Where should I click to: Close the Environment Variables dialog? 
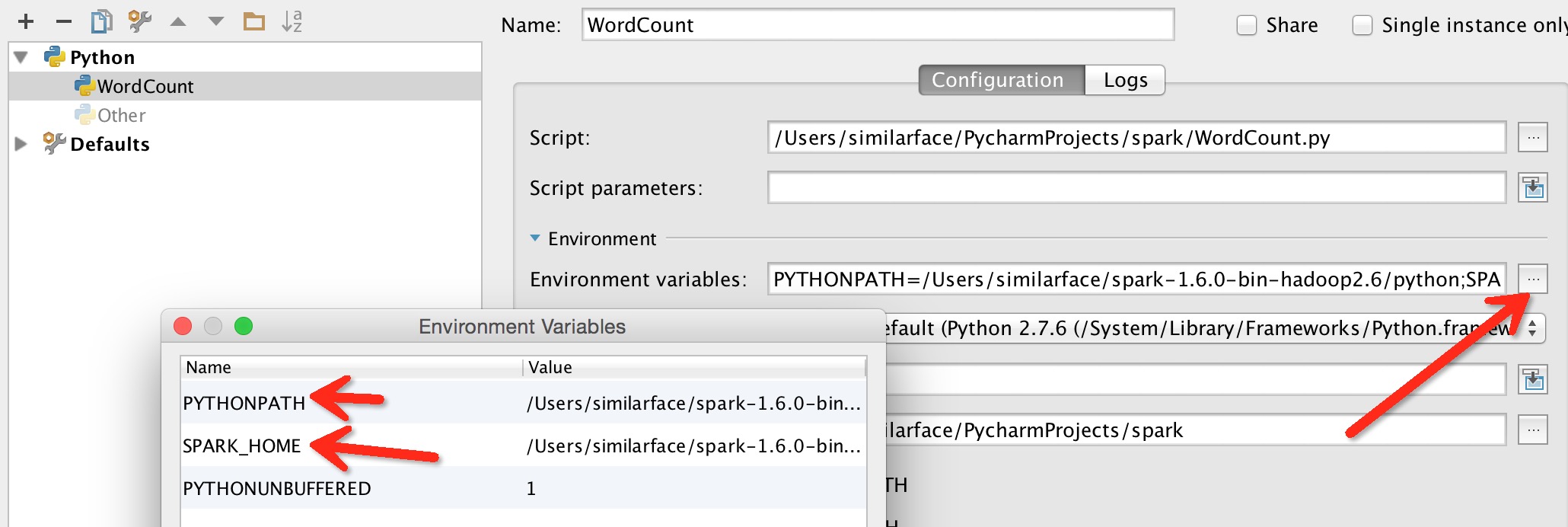tap(183, 326)
